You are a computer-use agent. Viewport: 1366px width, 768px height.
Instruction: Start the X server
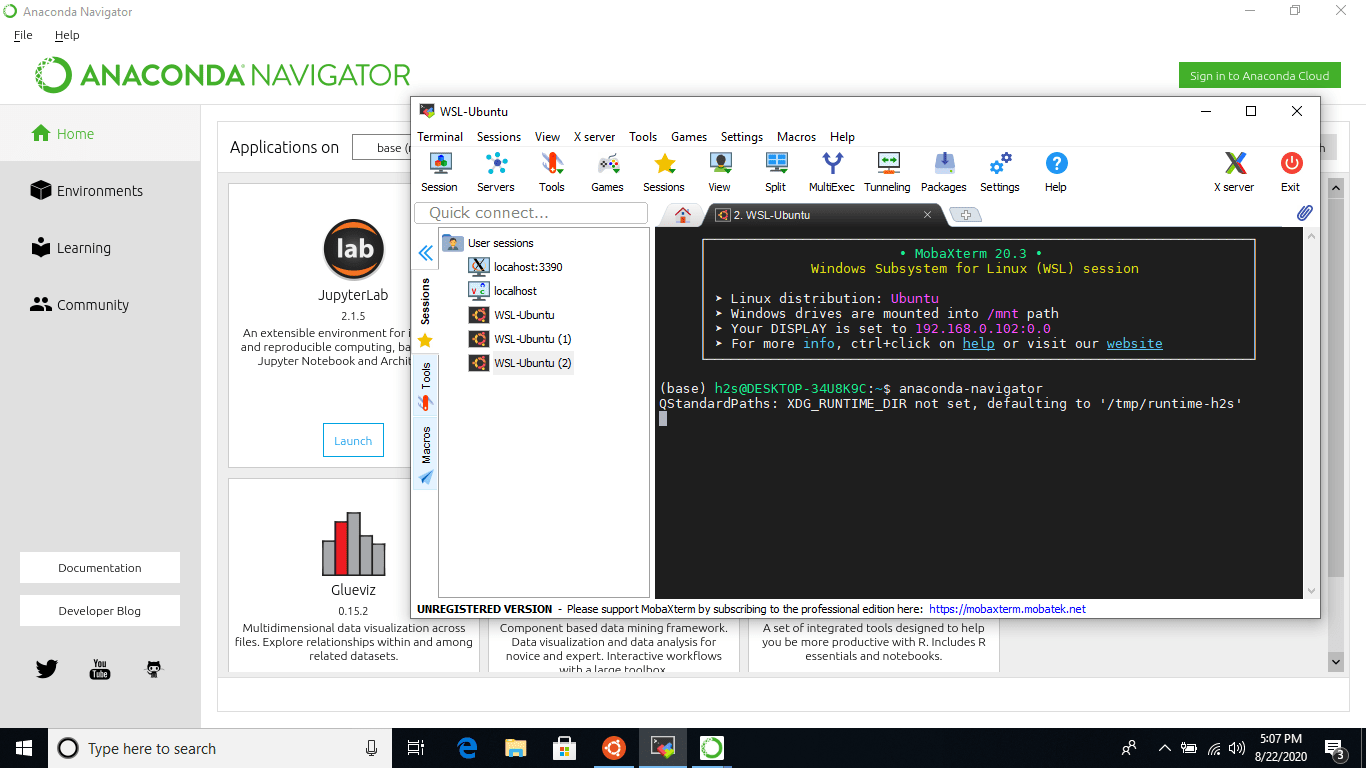pos(1234,171)
